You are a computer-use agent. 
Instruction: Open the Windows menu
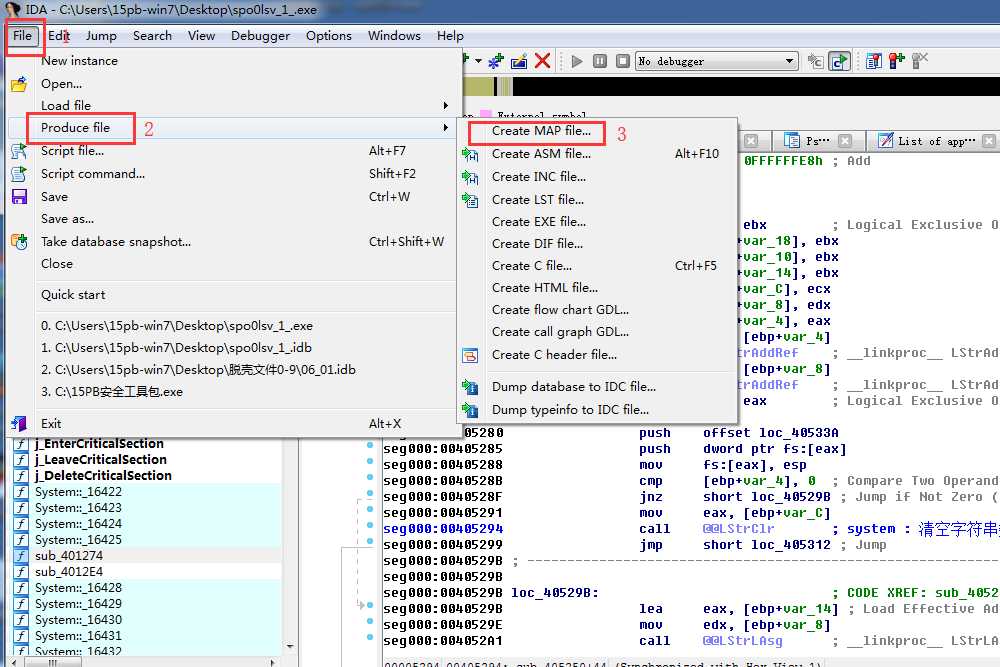point(394,36)
